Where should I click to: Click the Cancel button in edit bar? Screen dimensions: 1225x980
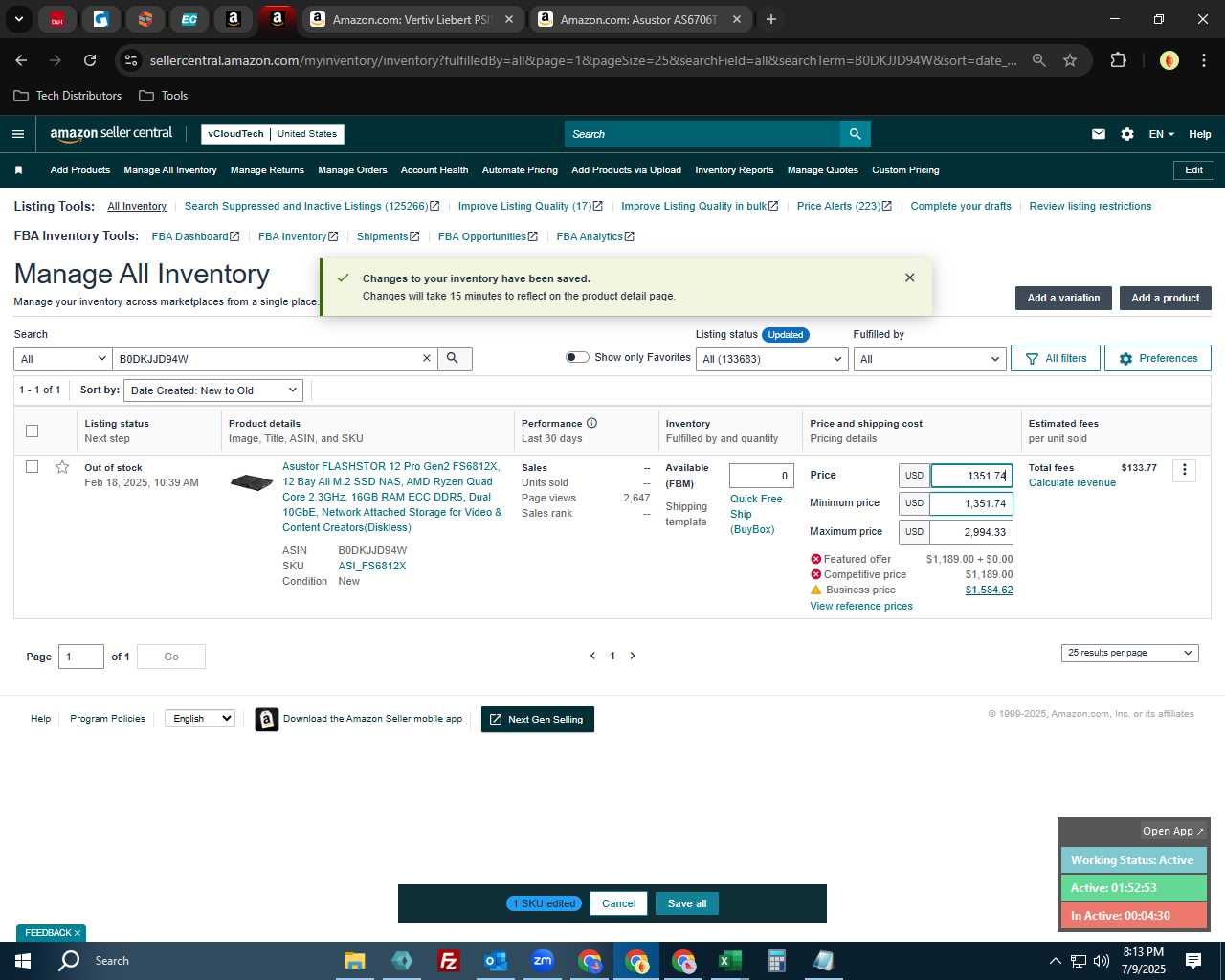[x=618, y=903]
